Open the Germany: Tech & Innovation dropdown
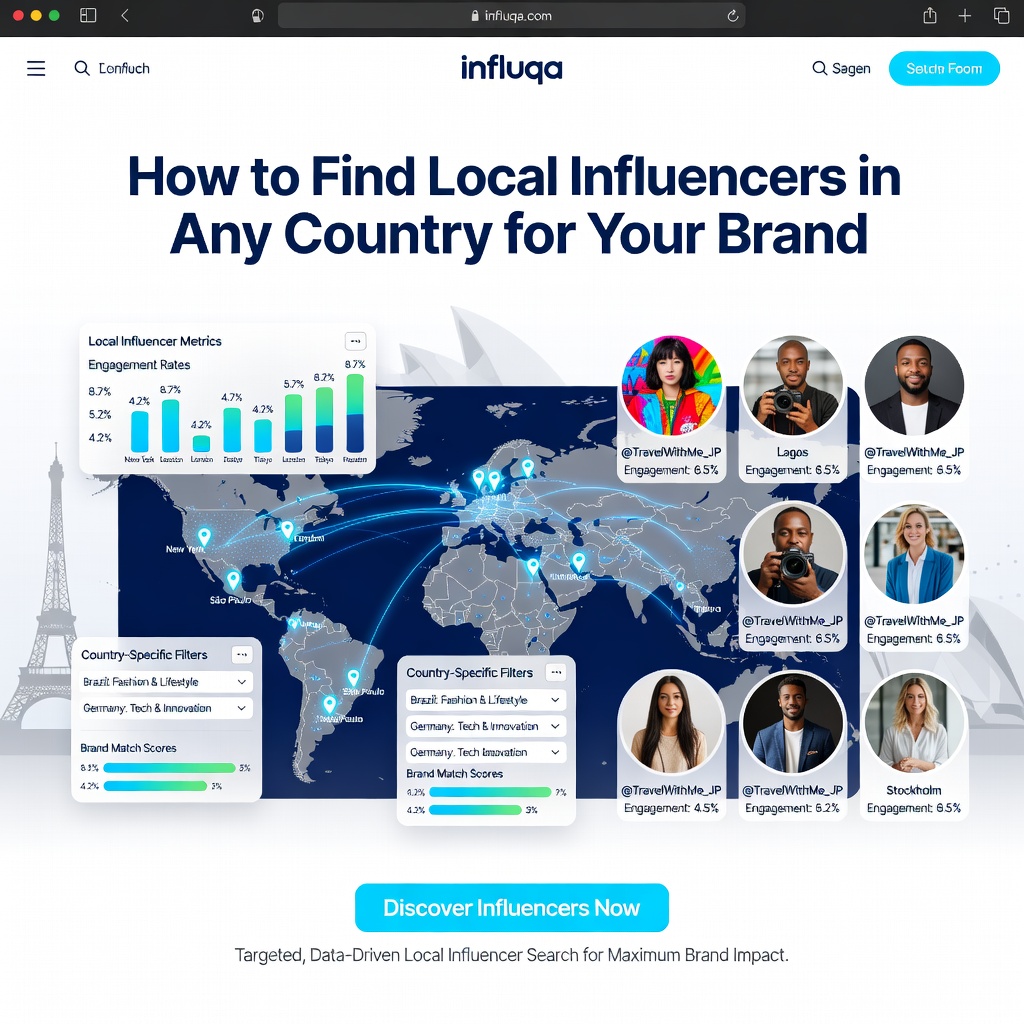Viewport: 1024px width, 1024px height. coord(165,709)
